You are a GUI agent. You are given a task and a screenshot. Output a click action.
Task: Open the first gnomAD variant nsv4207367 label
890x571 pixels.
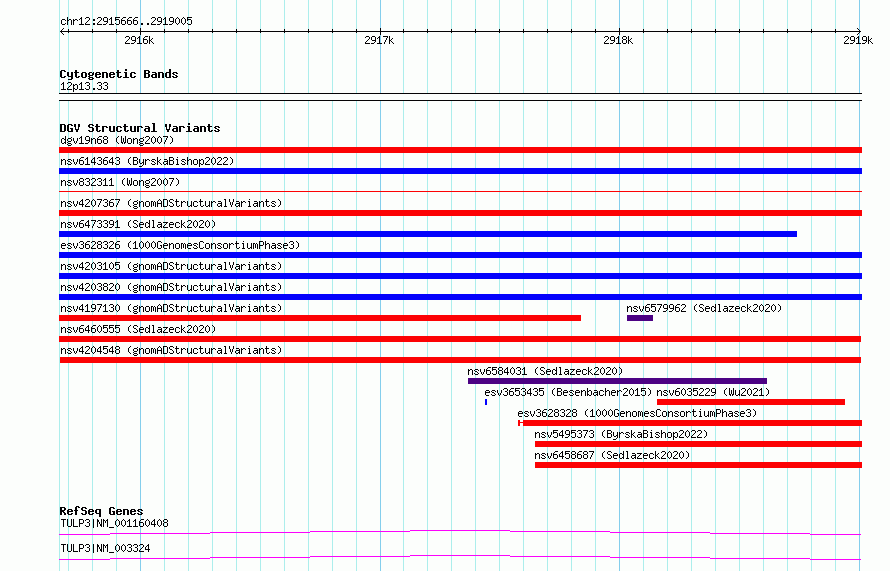point(171,203)
